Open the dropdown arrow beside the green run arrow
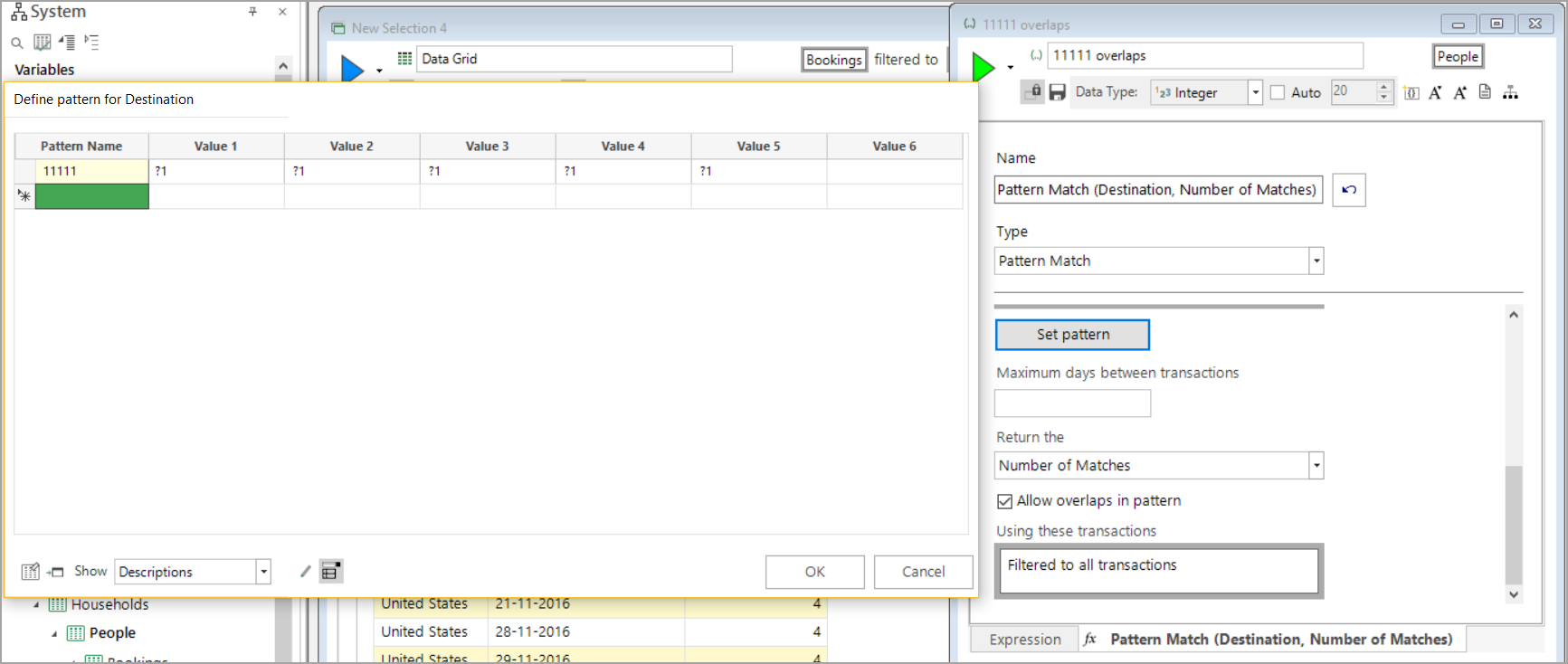The width and height of the screenshot is (1568, 664). 1011,67
